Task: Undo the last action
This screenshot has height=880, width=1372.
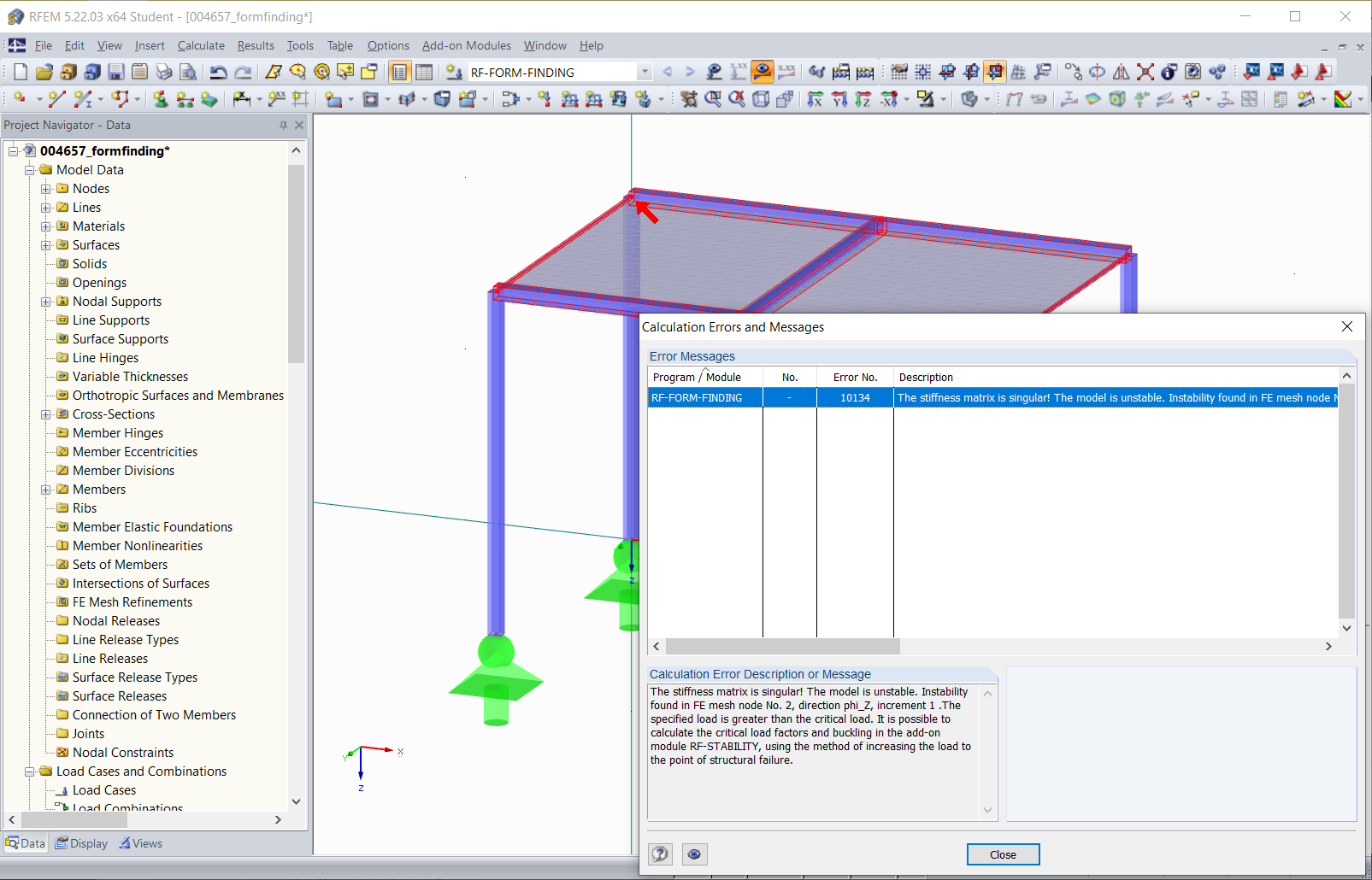Action: point(219,72)
